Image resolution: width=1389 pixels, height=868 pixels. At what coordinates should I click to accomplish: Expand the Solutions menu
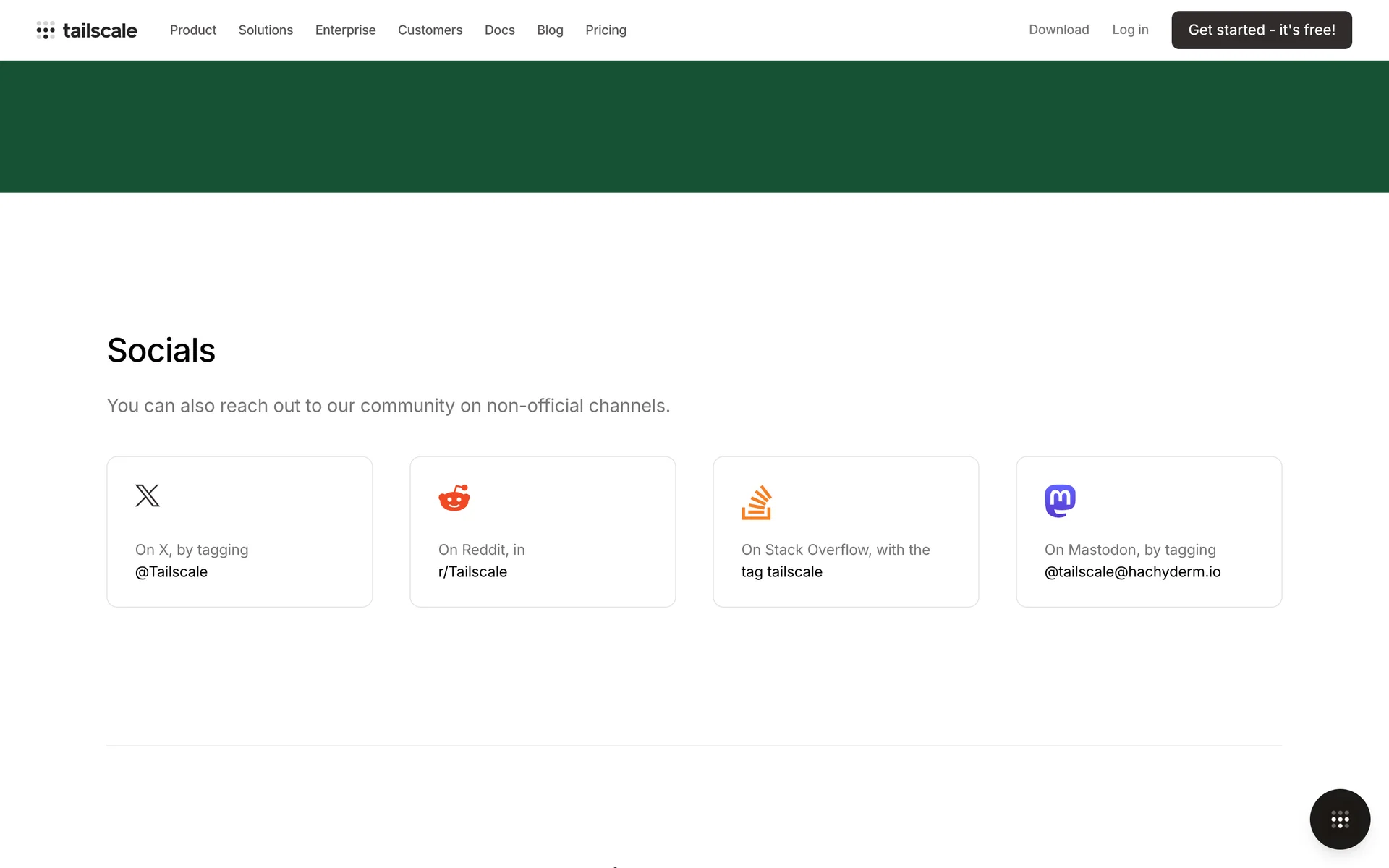[266, 30]
